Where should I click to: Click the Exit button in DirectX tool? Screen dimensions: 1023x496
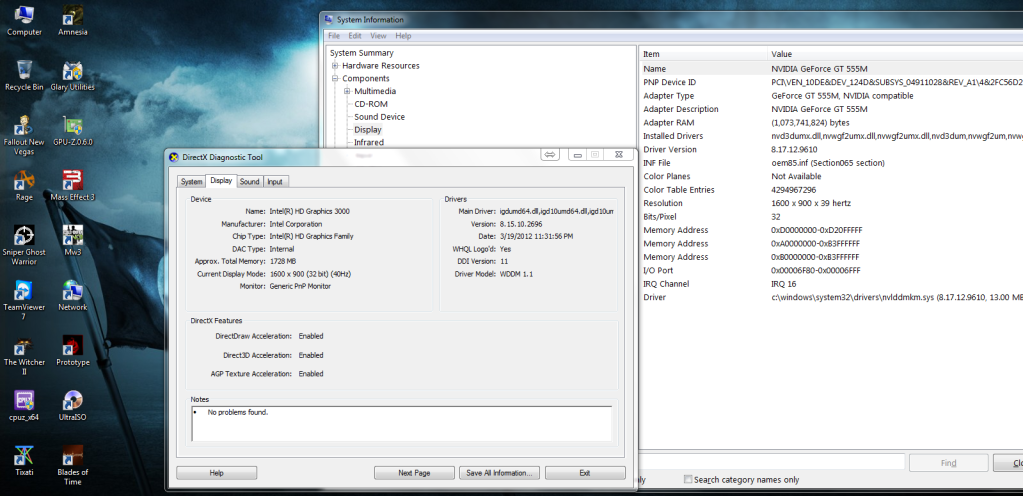585,473
